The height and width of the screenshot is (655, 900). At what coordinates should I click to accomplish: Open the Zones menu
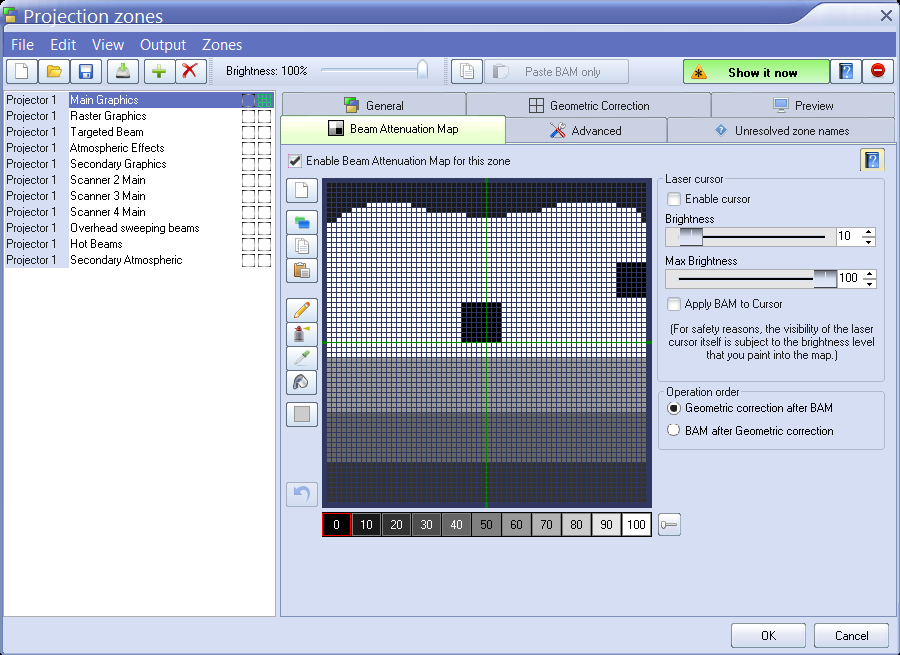click(x=222, y=45)
